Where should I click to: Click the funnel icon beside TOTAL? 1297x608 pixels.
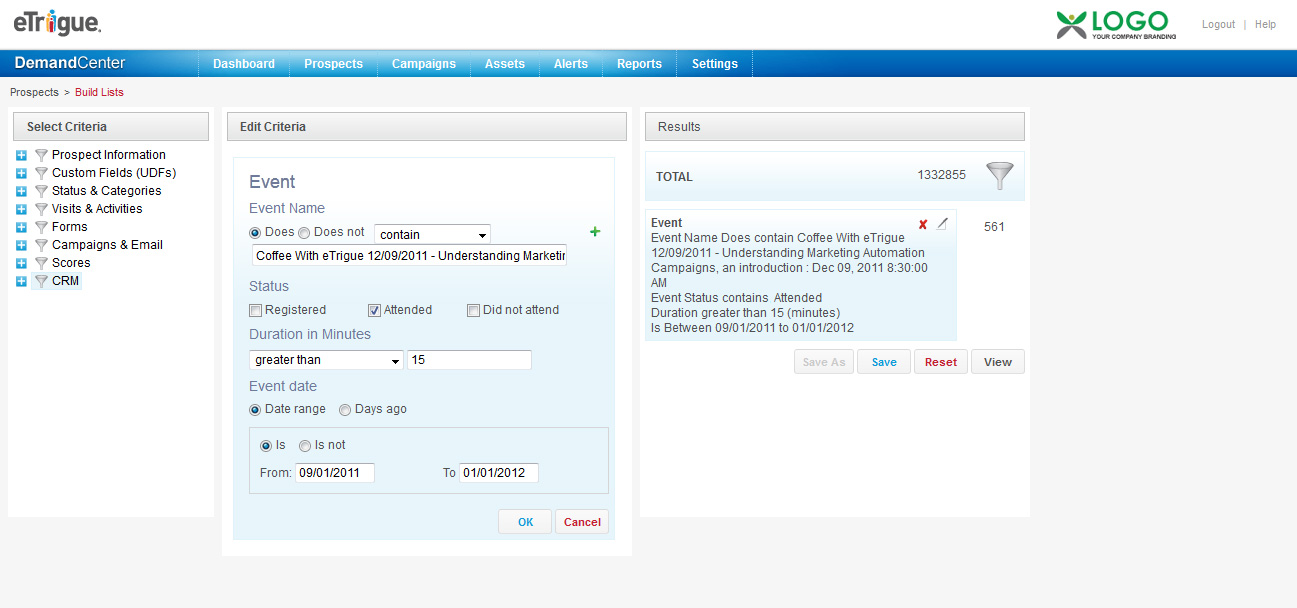999,176
